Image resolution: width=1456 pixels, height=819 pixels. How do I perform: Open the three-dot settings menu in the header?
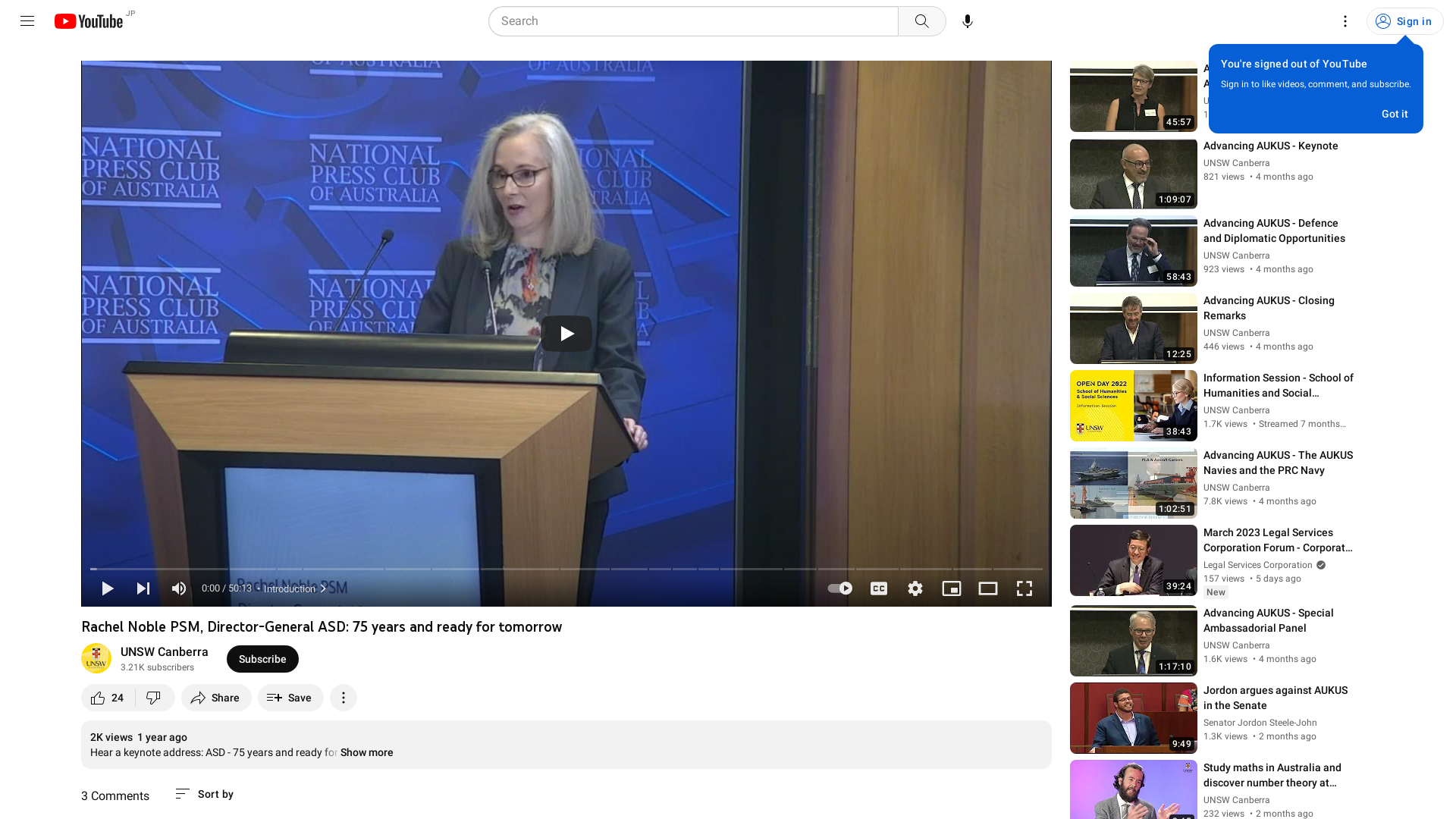point(1345,21)
